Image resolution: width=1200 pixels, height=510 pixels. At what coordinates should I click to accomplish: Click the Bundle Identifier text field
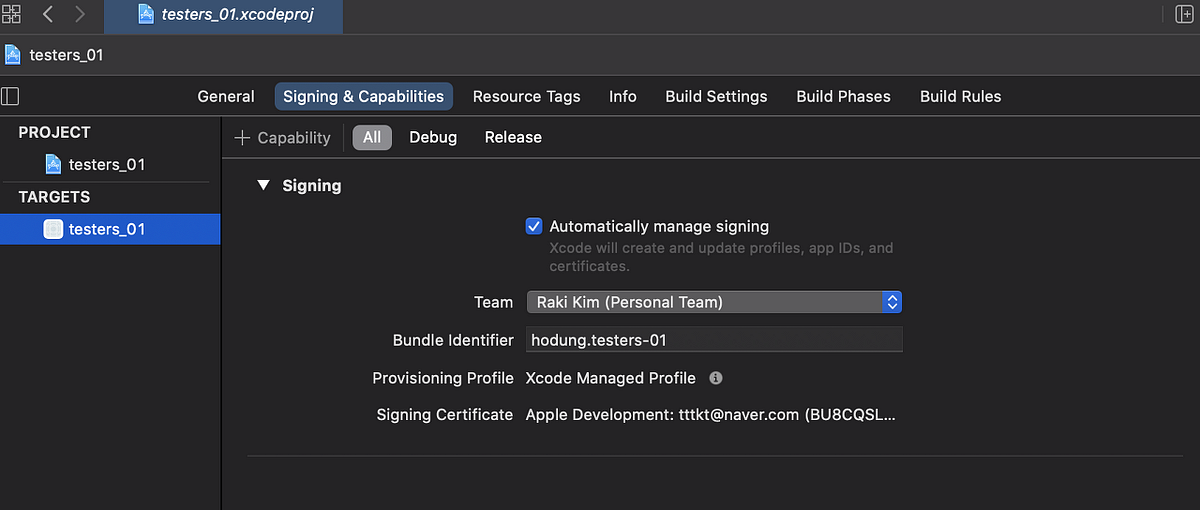[714, 340]
